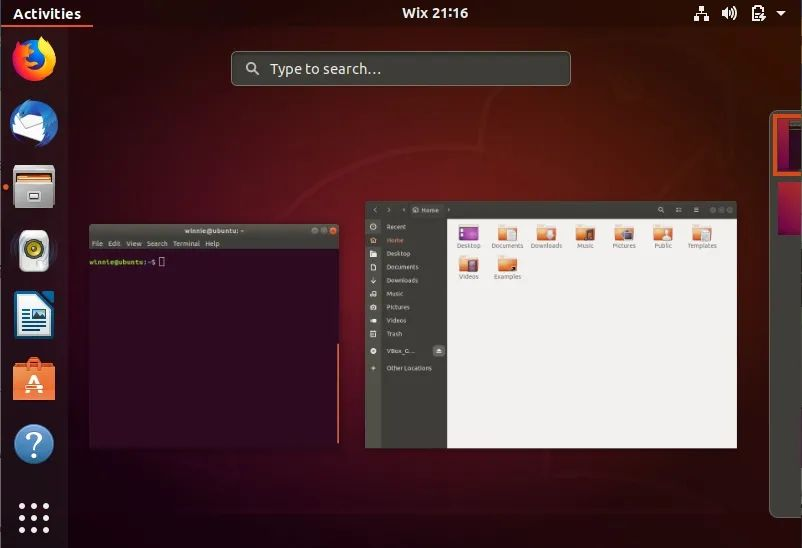Select Trash in Files sidebar
The image size is (802, 548).
click(x=406, y=334)
